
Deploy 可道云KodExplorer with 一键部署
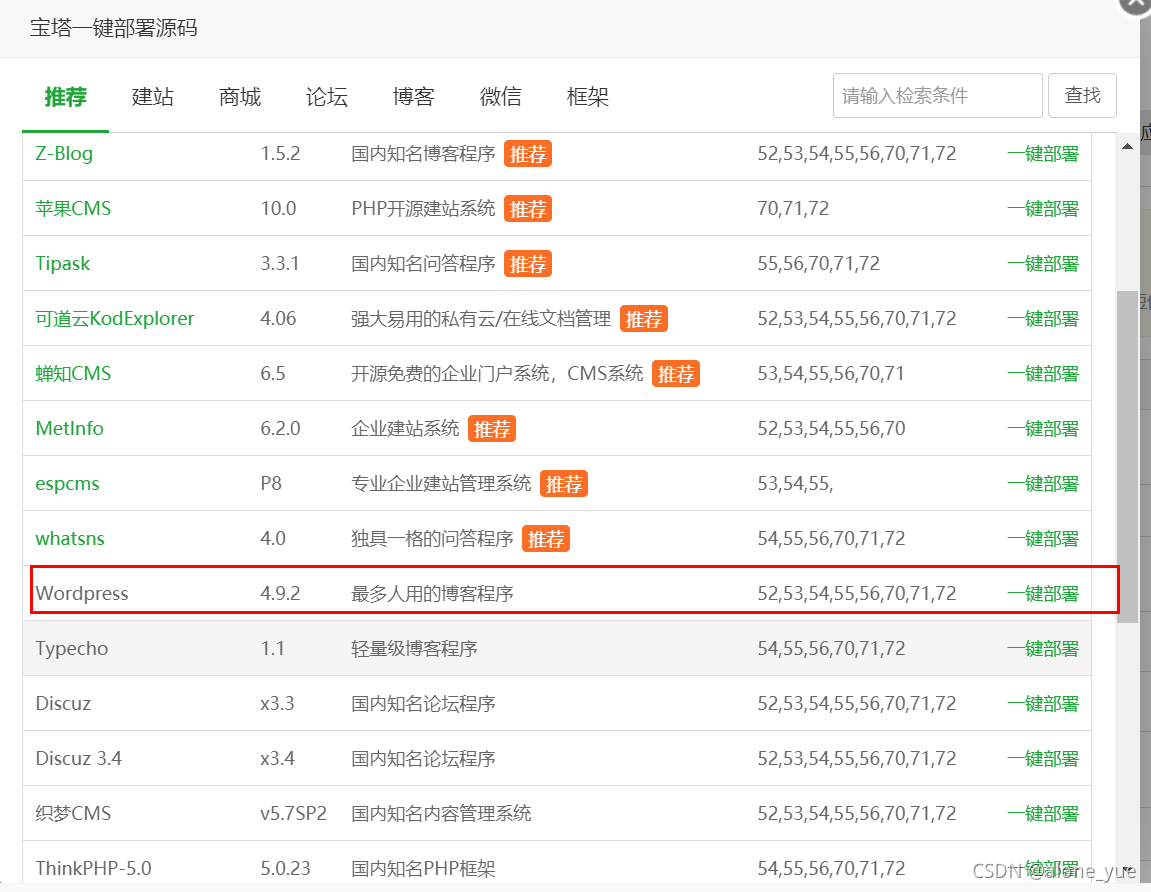coord(1043,319)
